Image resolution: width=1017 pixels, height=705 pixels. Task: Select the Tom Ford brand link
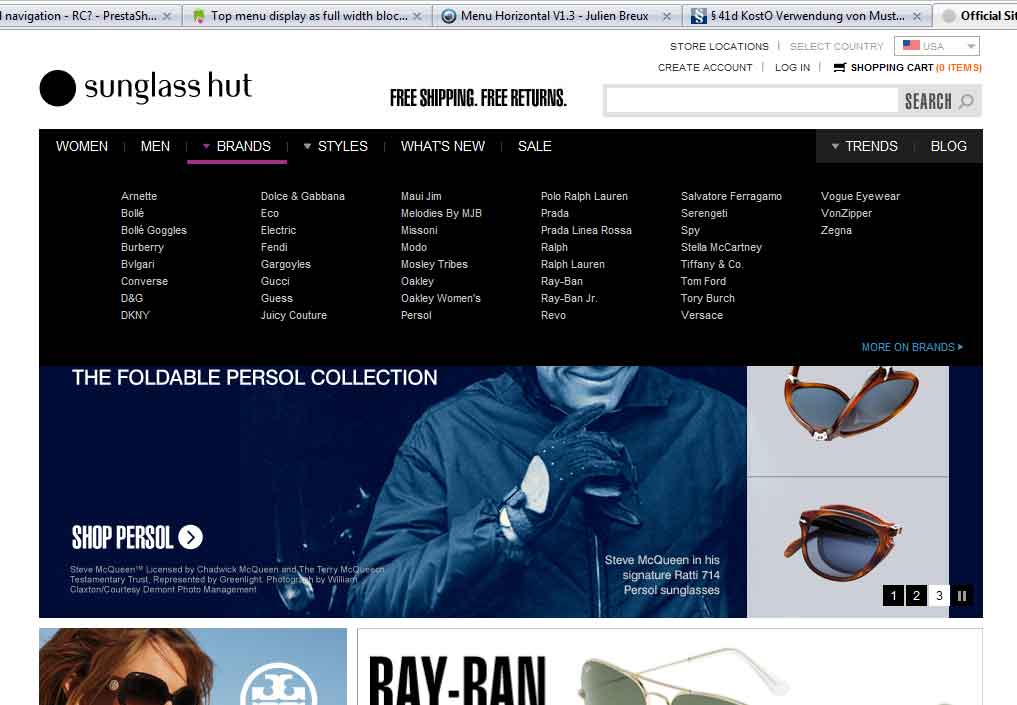point(703,281)
